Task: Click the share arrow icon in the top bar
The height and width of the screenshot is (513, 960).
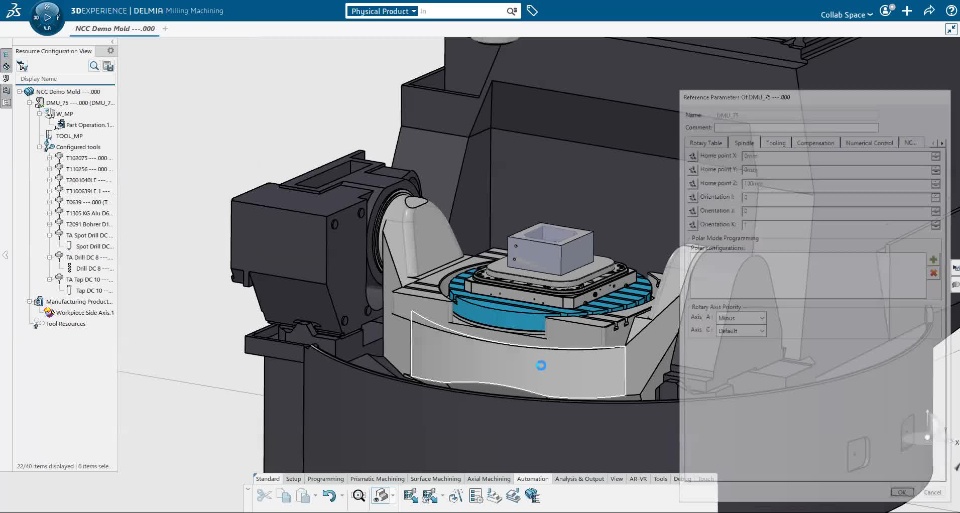Action: [x=929, y=11]
